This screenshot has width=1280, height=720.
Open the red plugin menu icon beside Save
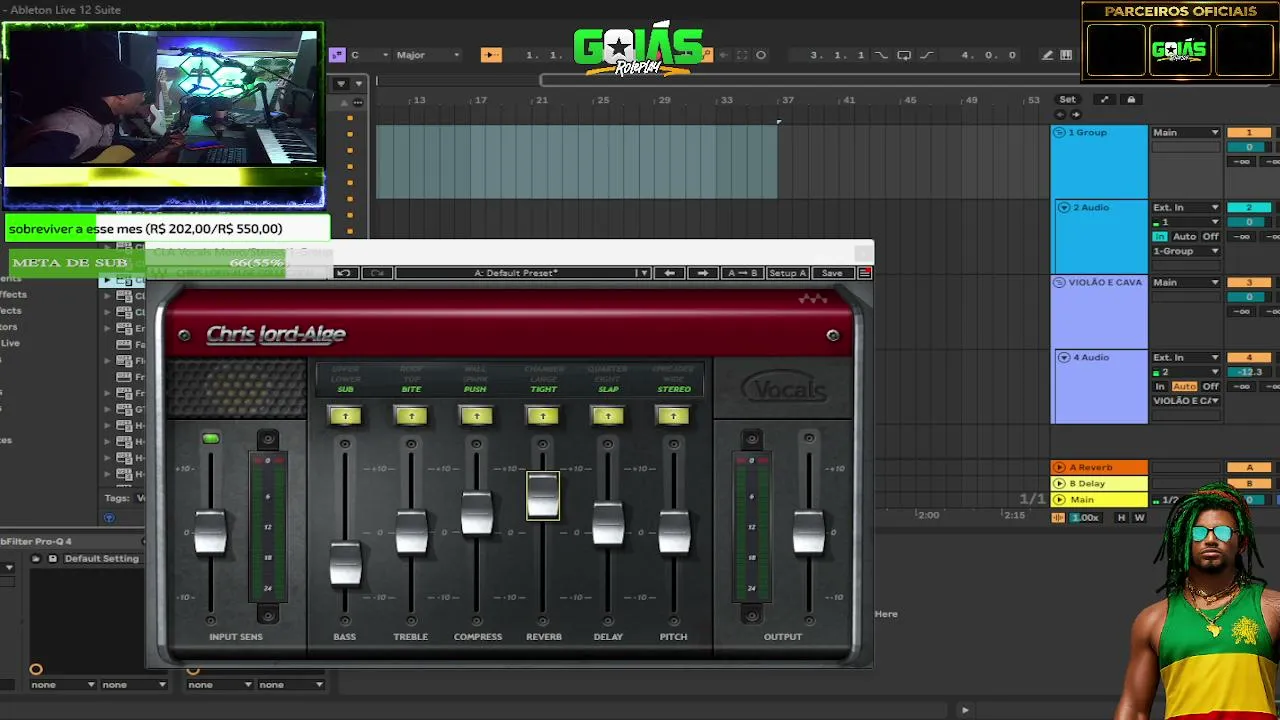point(865,273)
